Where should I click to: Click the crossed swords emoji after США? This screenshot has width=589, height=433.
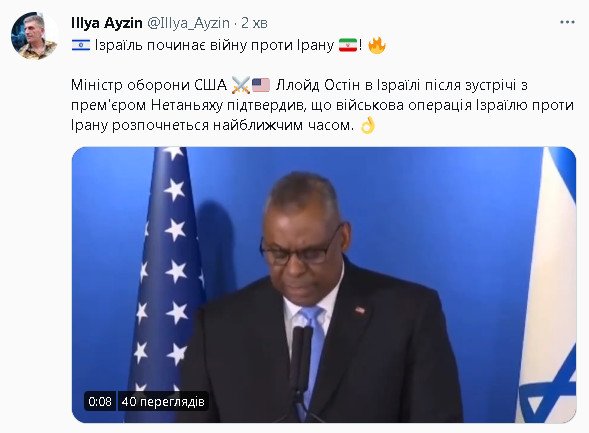[241, 85]
